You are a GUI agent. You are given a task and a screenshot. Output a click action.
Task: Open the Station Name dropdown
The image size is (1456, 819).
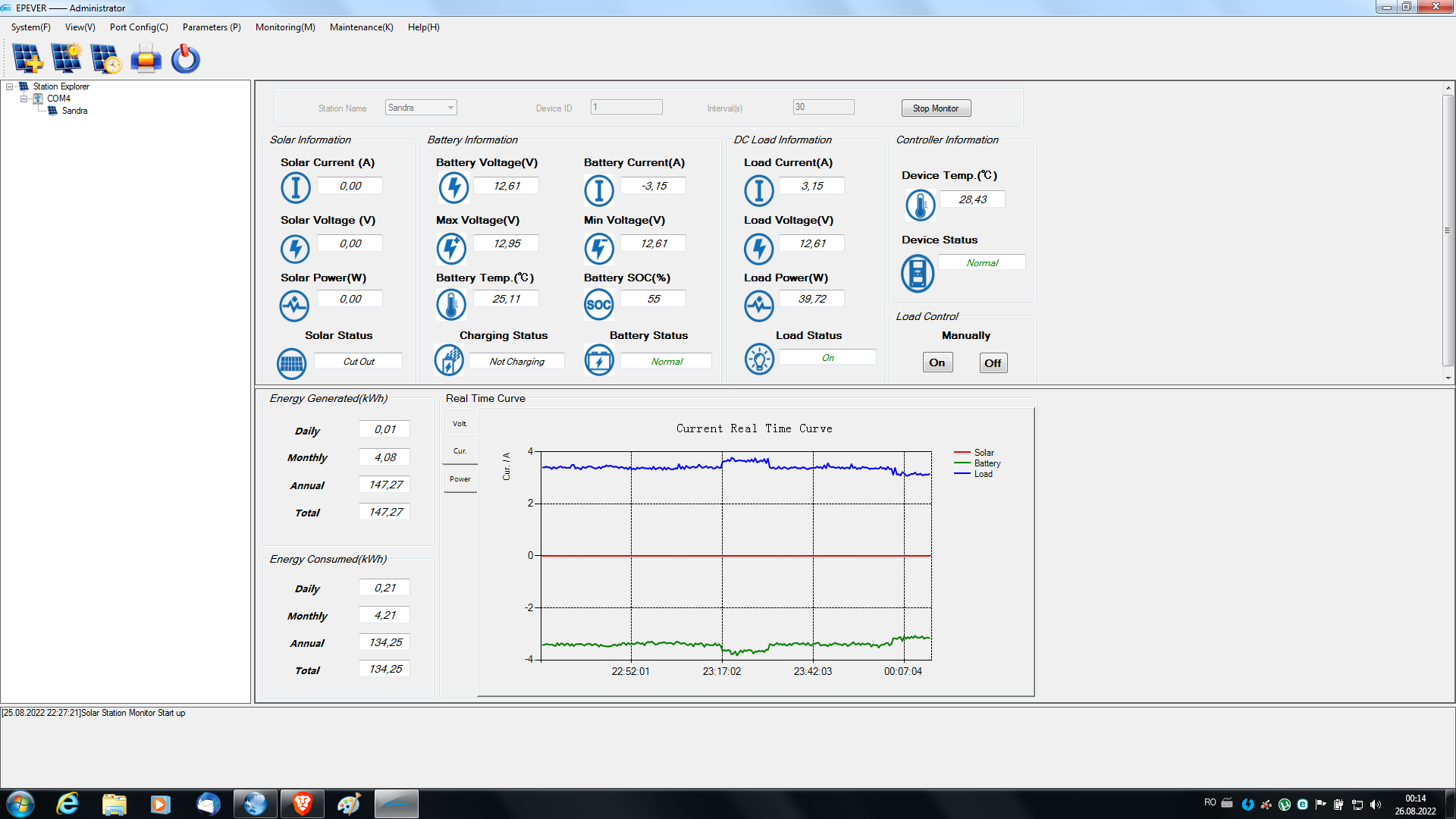pyautogui.click(x=450, y=108)
